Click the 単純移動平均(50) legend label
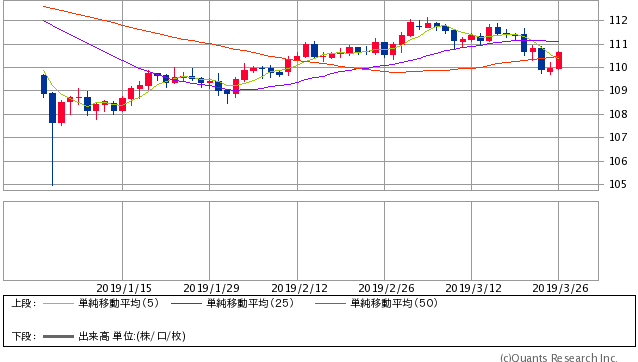This screenshot has width=638, height=362. pos(394,303)
